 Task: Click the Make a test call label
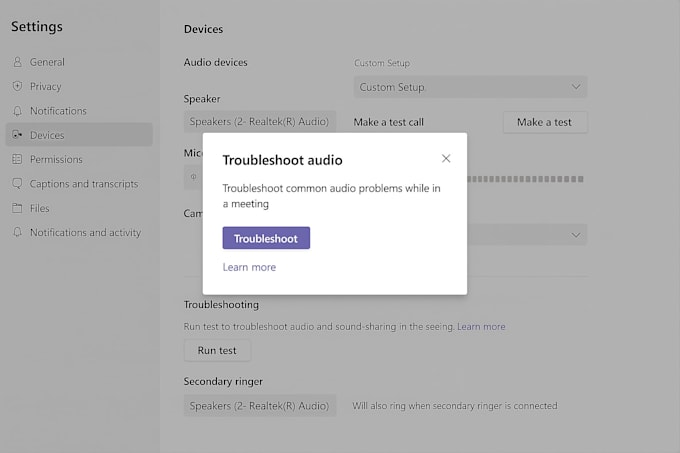pyautogui.click(x=389, y=122)
